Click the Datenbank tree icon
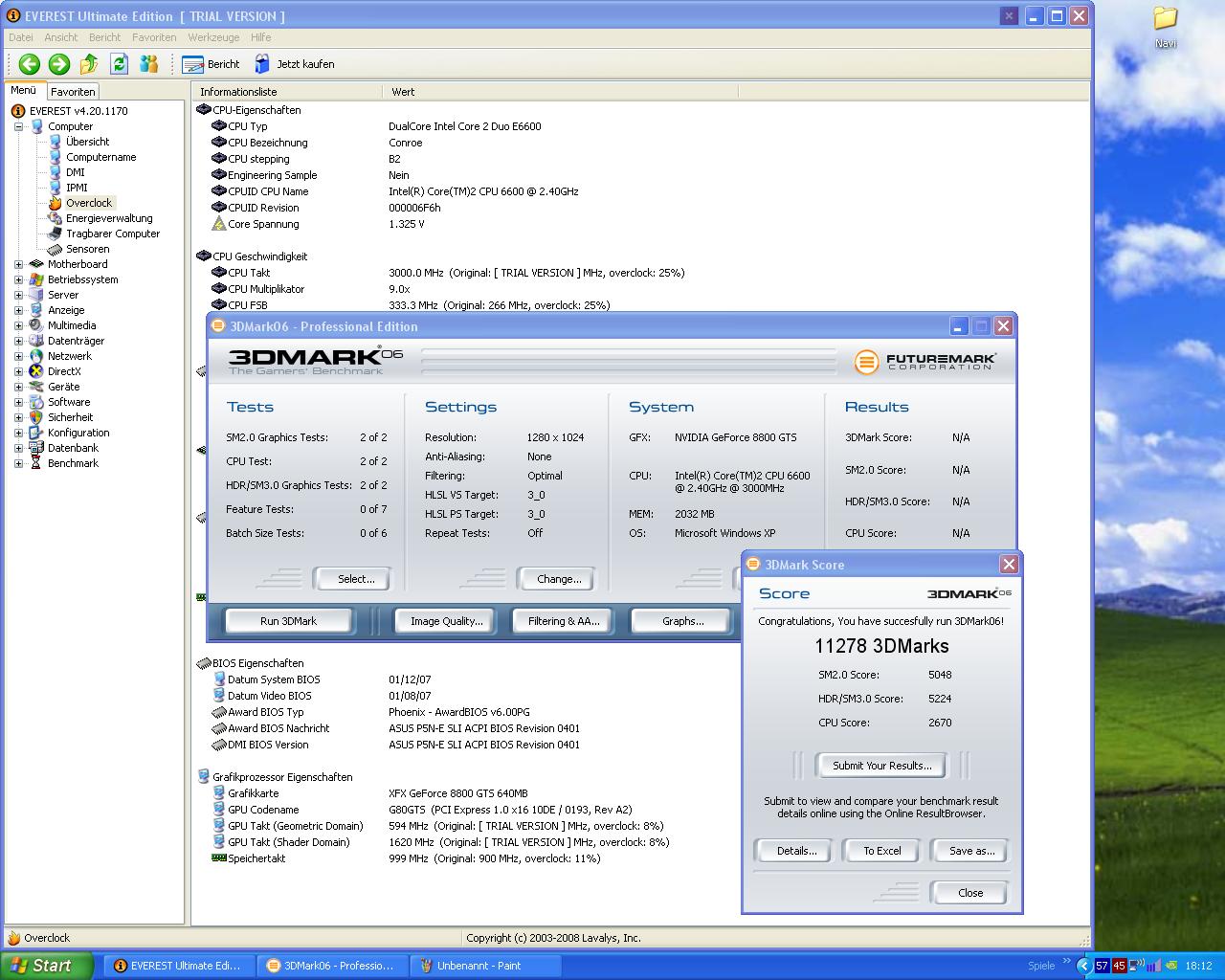 tap(36, 448)
